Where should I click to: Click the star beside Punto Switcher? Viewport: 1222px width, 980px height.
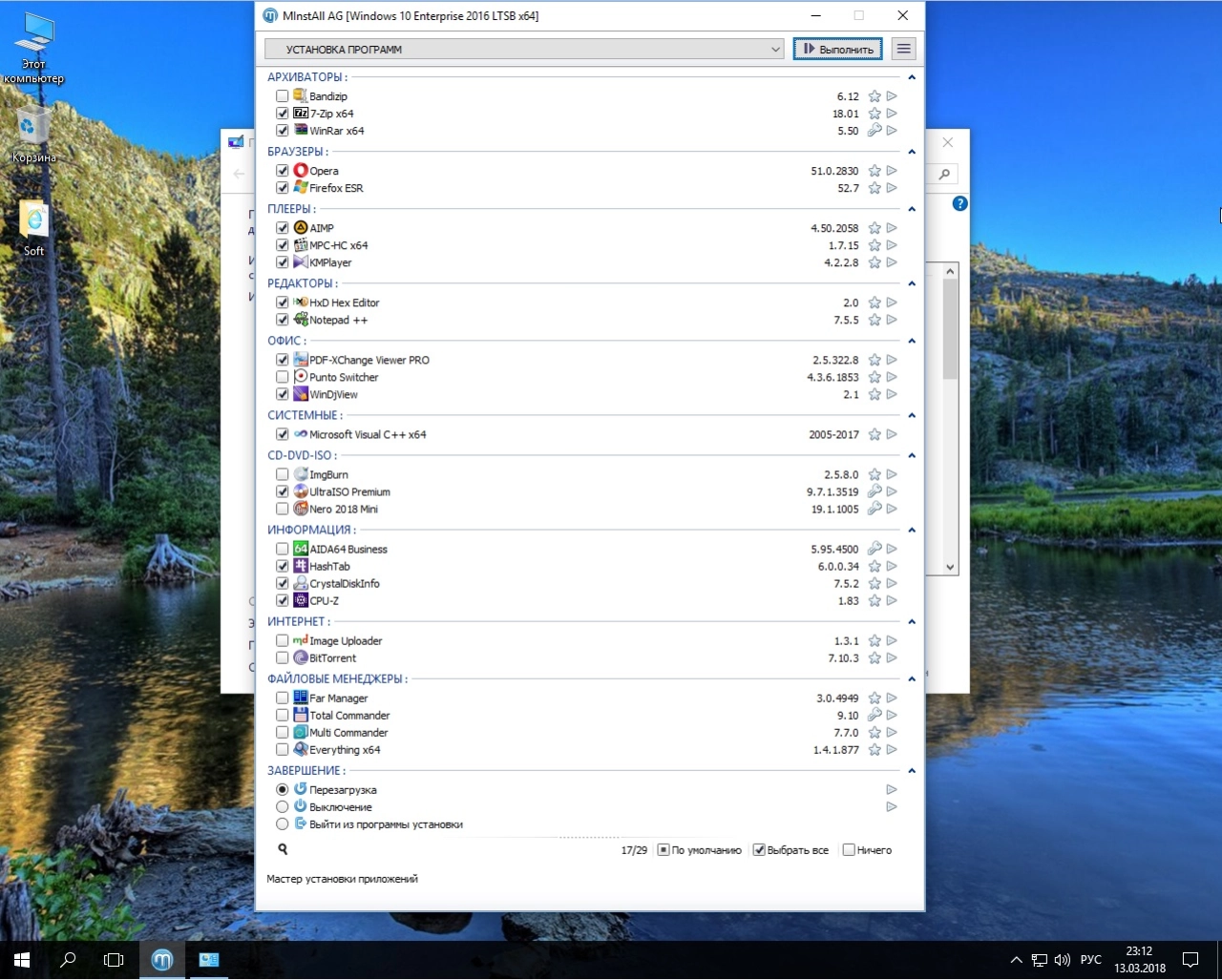[x=874, y=377]
